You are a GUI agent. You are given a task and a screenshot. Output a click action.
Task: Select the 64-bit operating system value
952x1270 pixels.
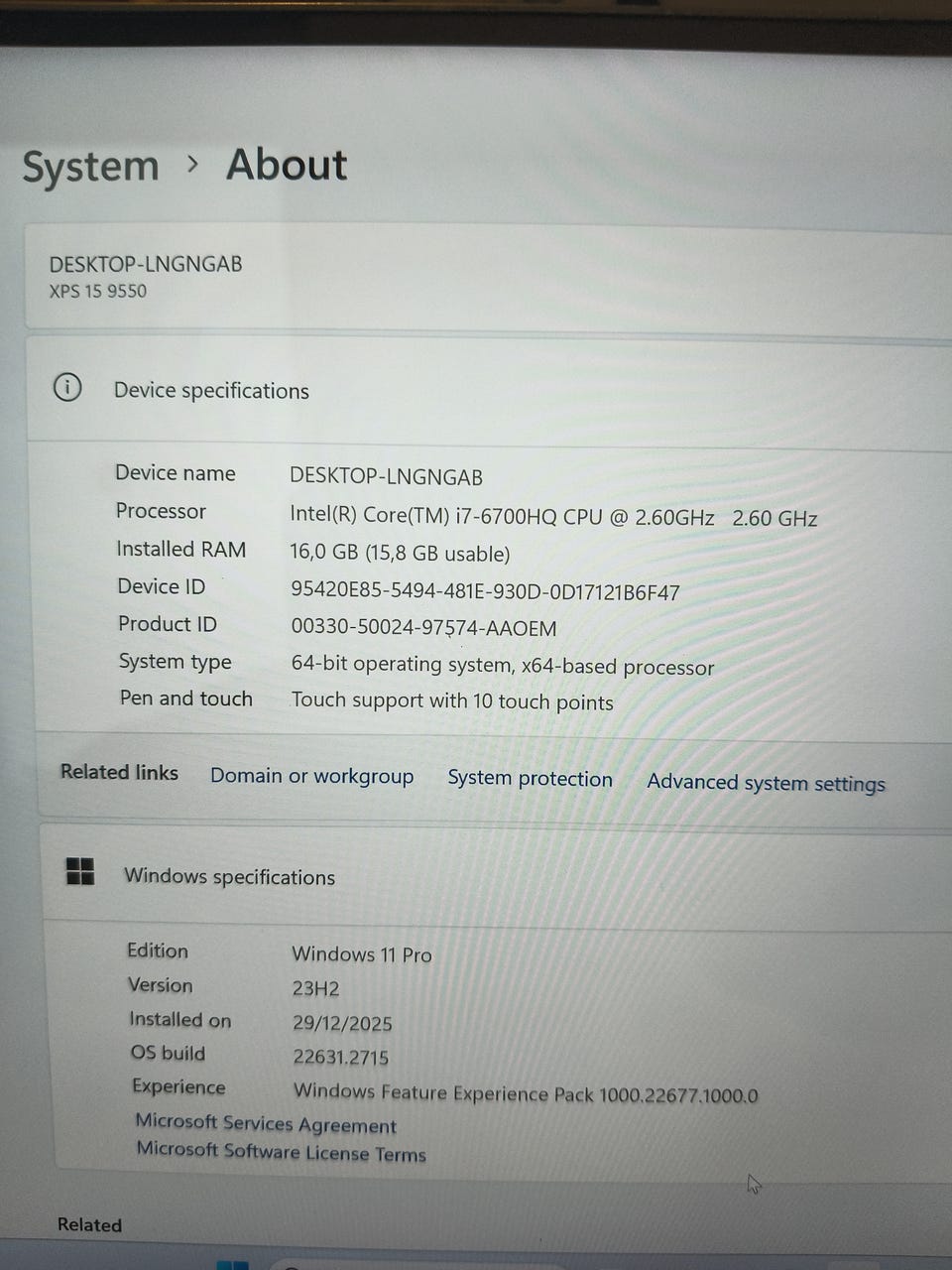click(x=503, y=665)
